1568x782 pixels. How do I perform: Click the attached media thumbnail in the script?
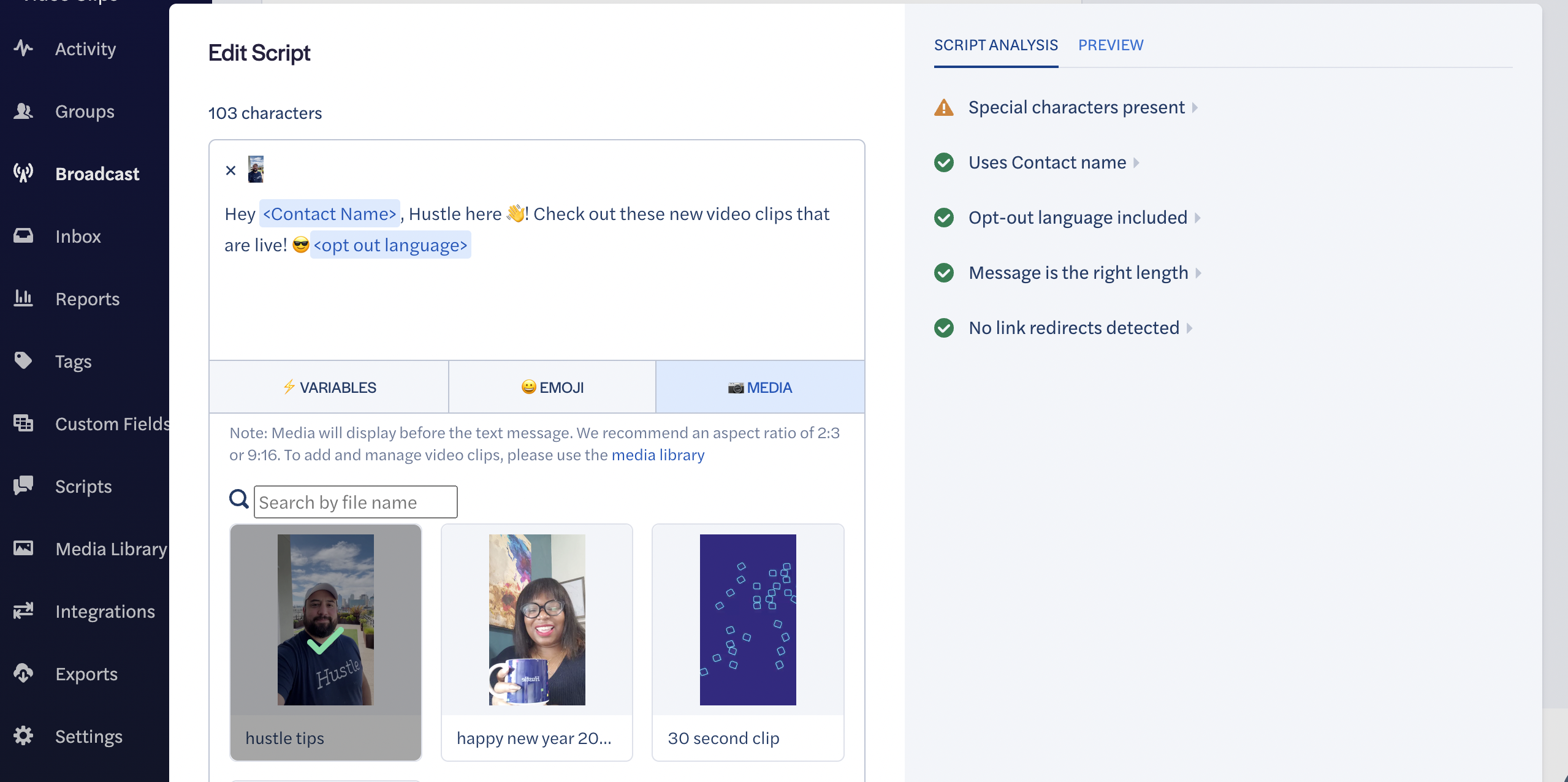256,169
